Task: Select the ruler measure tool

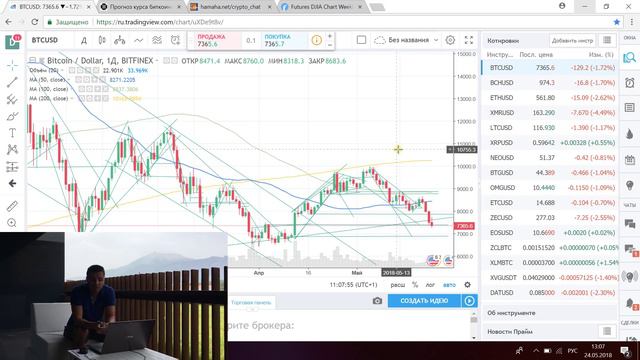Action: pos(12,206)
